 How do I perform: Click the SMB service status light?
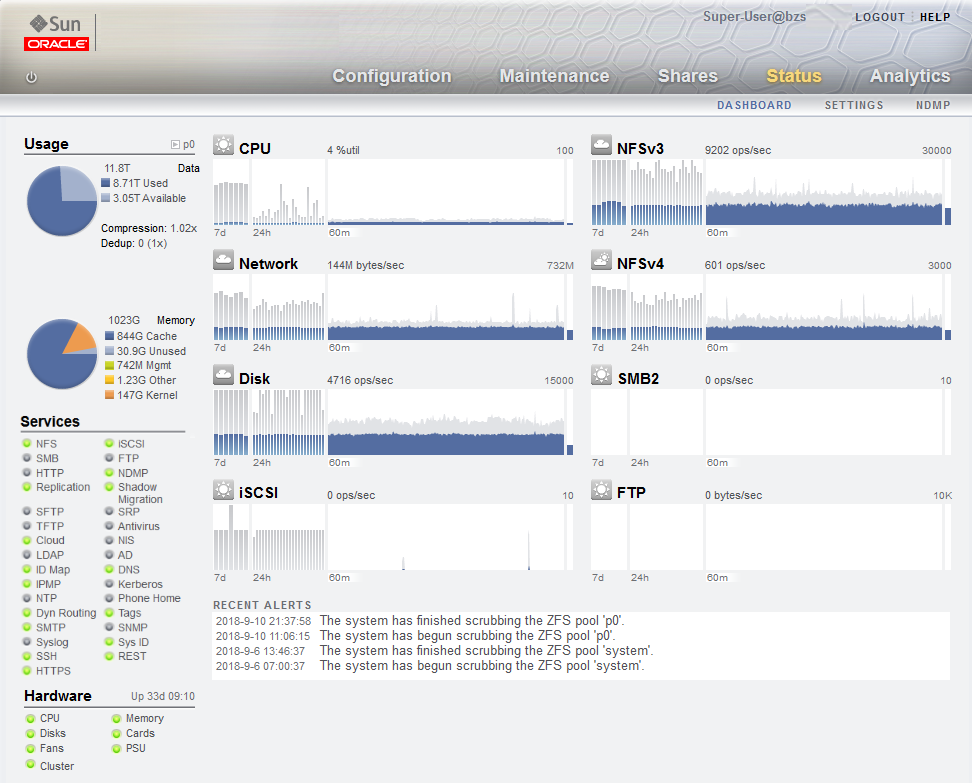[x=27, y=458]
